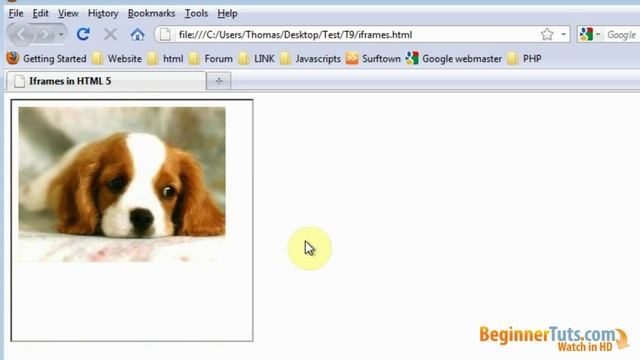This screenshot has width=640, height=360.
Task: Open the html bookmarks folder
Action: tap(173, 59)
